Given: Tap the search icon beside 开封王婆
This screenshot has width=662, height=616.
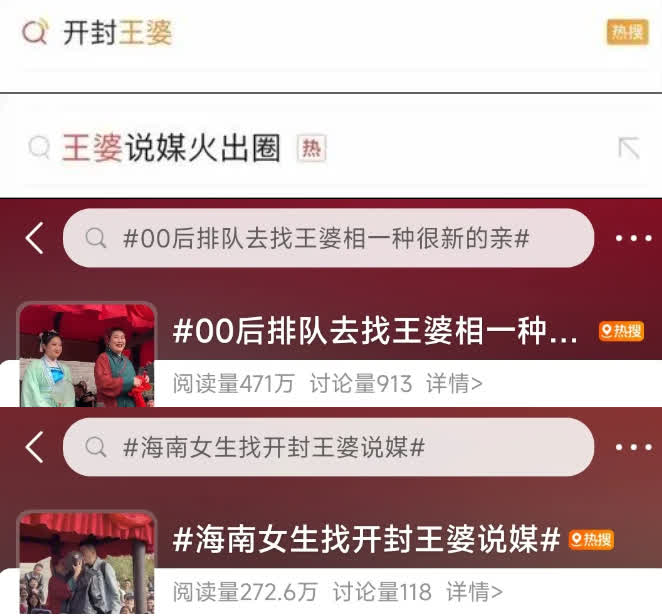Looking at the screenshot, I should [35, 32].
